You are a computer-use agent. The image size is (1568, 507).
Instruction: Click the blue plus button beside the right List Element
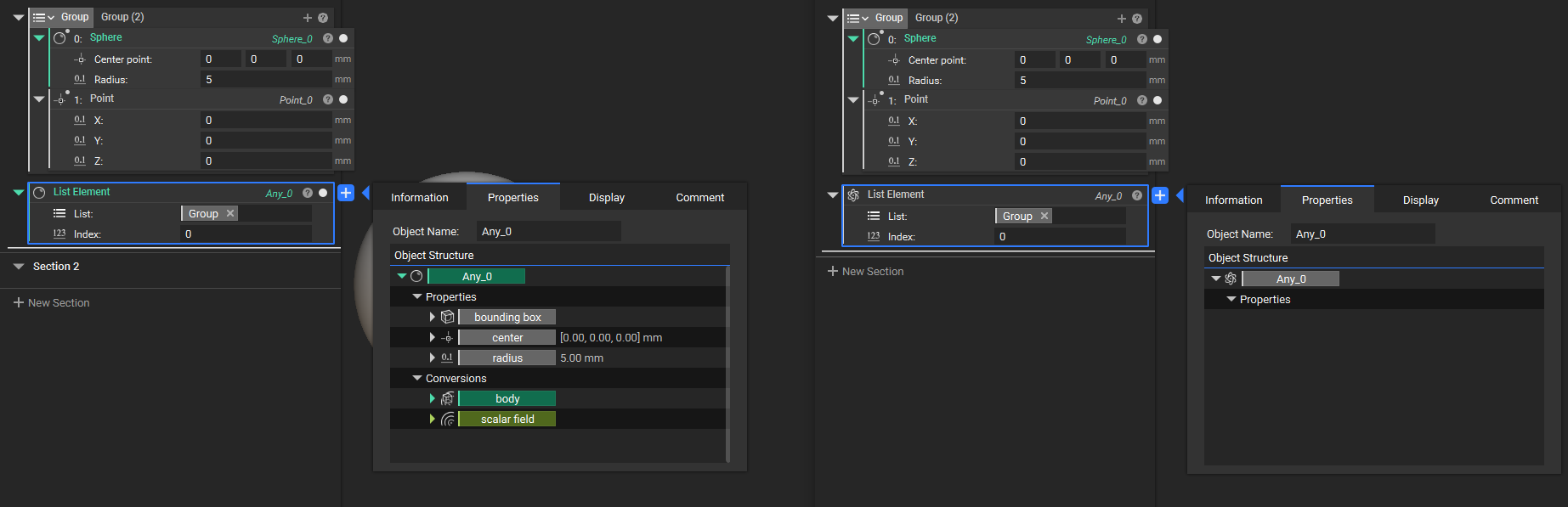(x=1160, y=195)
